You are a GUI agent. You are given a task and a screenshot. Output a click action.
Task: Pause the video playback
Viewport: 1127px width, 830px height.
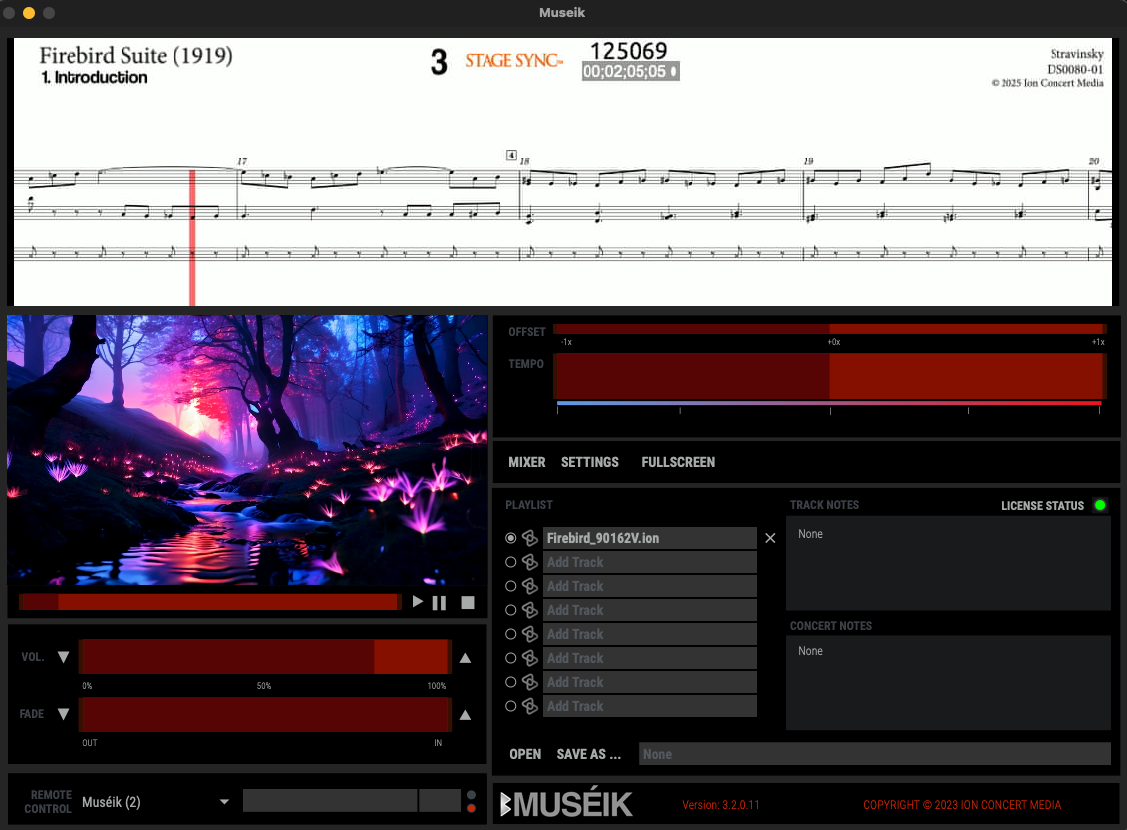tap(439, 602)
